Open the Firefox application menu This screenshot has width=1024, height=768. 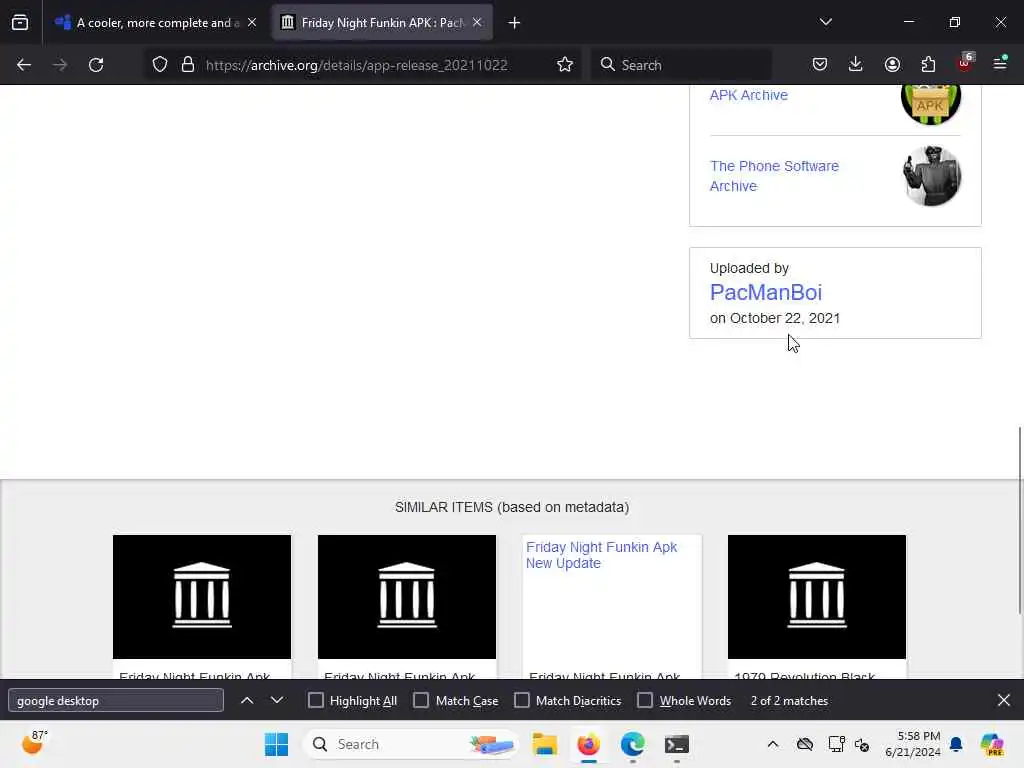(1000, 63)
